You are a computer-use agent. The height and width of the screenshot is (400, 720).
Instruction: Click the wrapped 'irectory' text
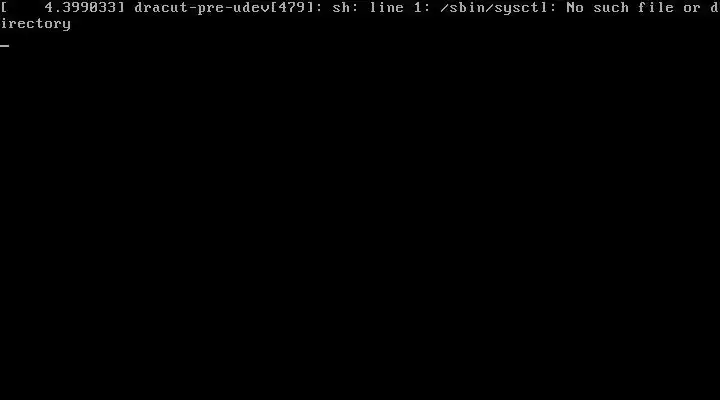point(36,24)
